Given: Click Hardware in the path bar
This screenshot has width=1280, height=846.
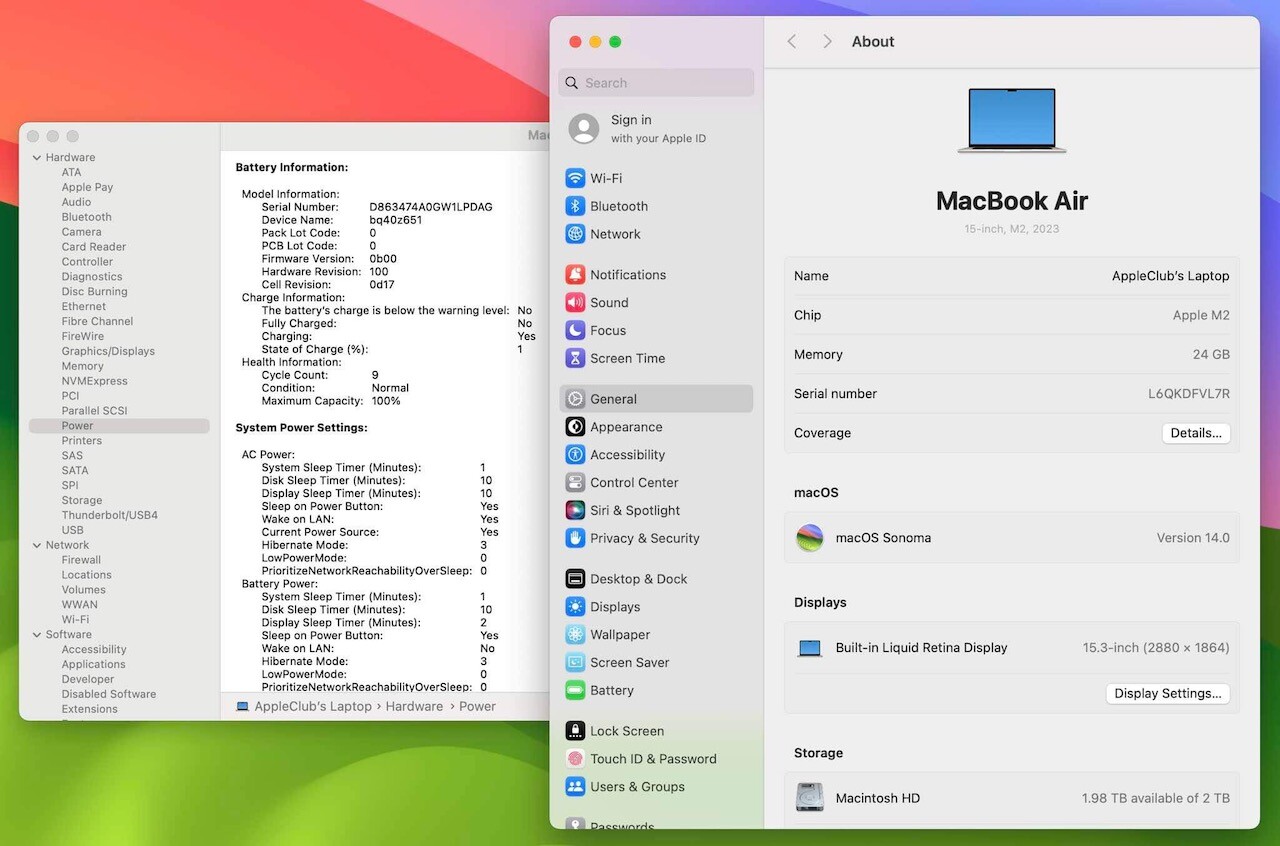Looking at the screenshot, I should tap(414, 706).
